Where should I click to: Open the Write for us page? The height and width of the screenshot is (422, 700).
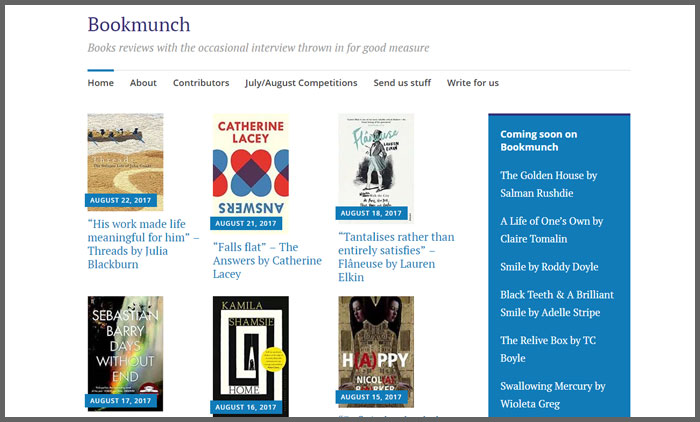473,83
